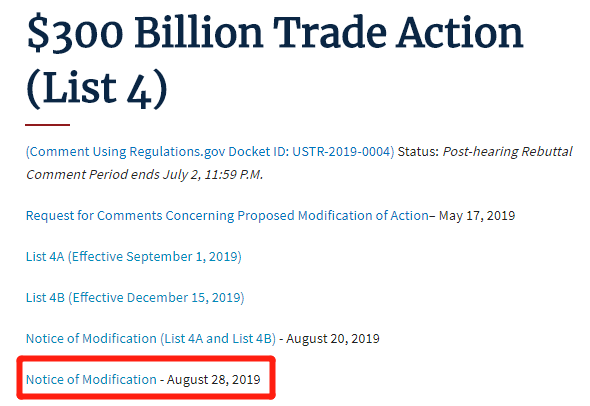Click the August 20, 2019 date text

click(x=333, y=339)
